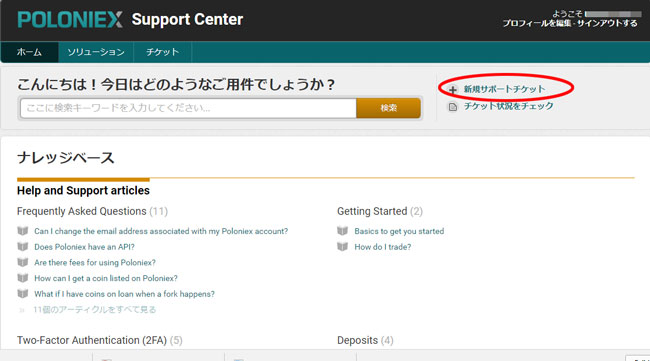Click book icon beside 'How can I get a coin listed'
The image size is (650, 361).
pos(23,278)
